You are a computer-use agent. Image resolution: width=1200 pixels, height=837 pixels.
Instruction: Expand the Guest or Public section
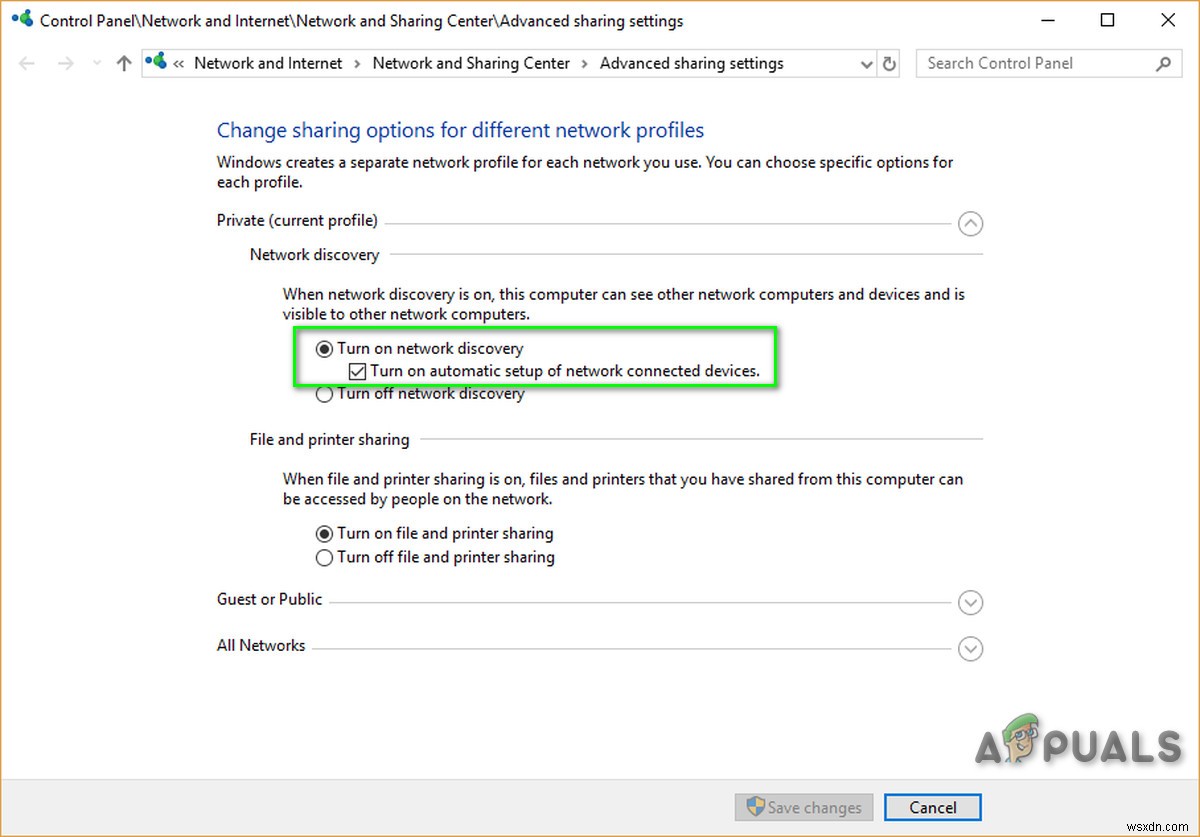970,602
